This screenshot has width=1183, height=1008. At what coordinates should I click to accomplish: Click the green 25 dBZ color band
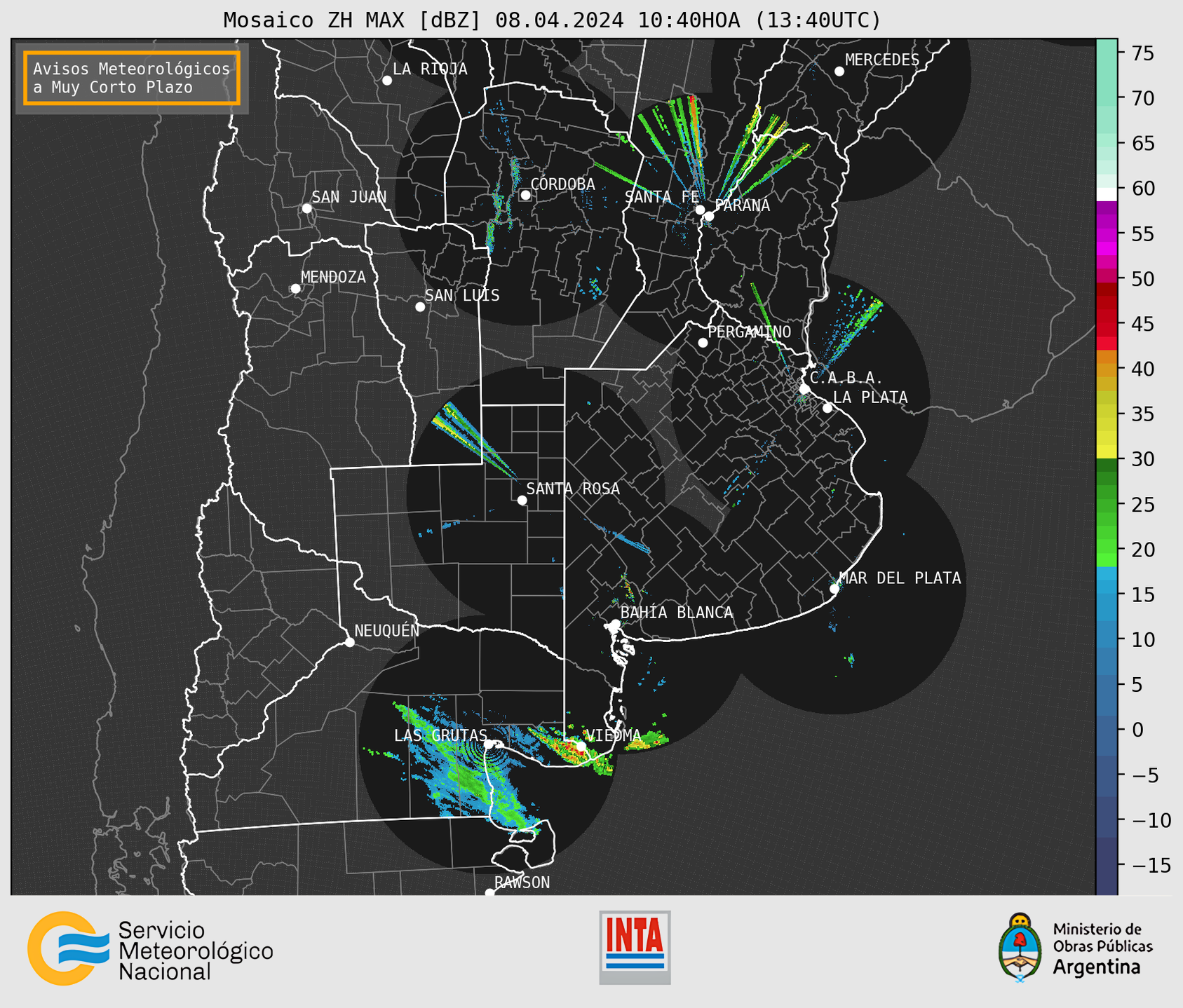coord(1107,504)
